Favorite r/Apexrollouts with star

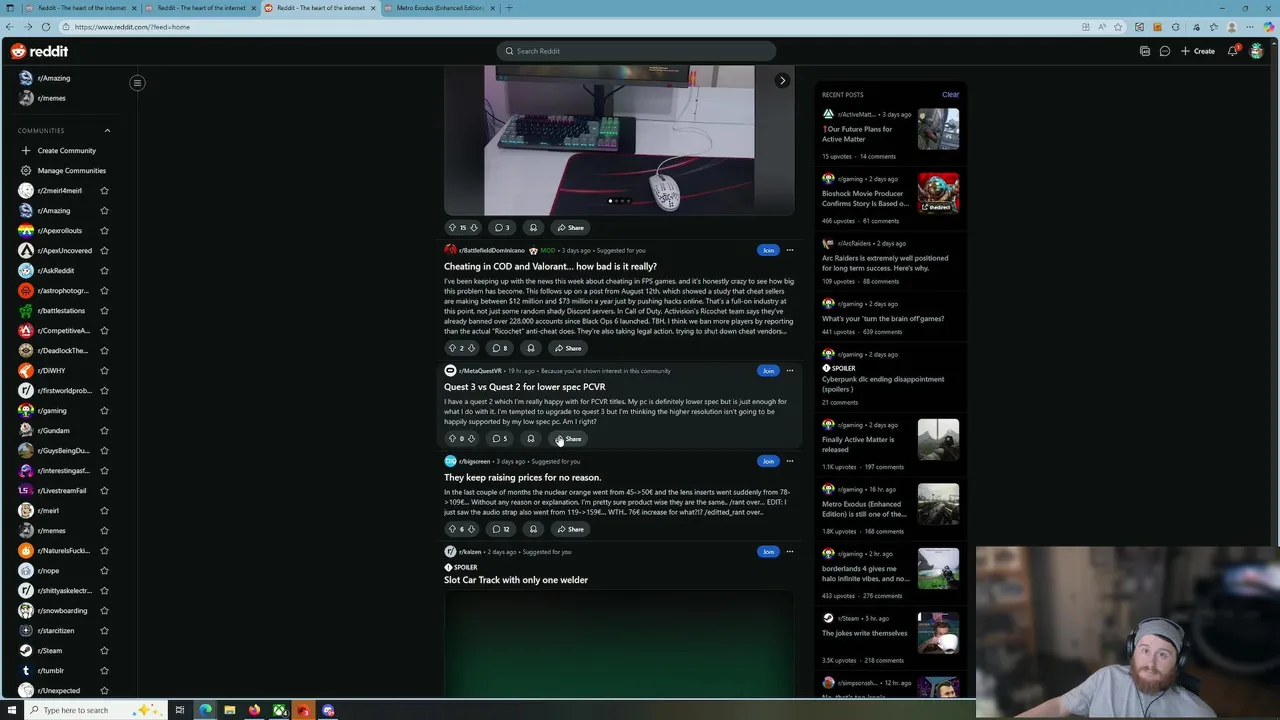tap(104, 230)
